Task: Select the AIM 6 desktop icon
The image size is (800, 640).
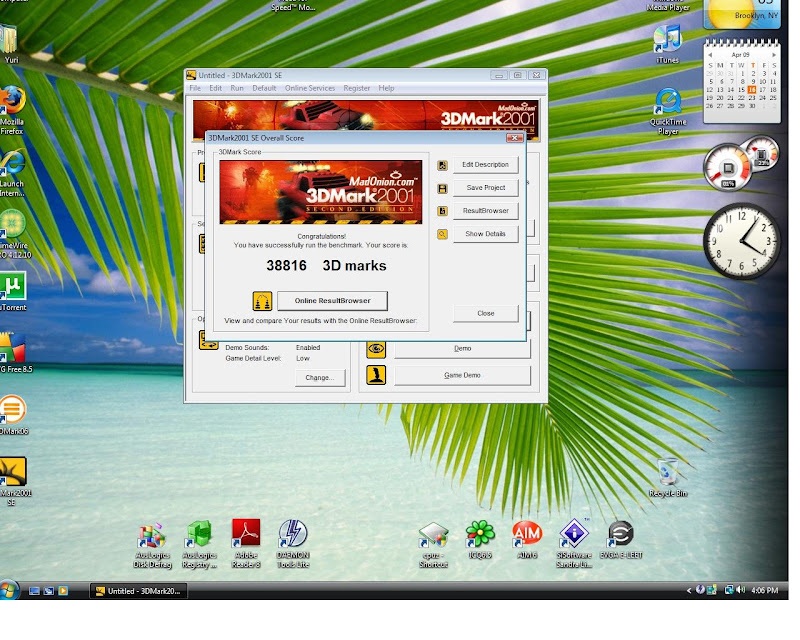Action: tap(527, 540)
